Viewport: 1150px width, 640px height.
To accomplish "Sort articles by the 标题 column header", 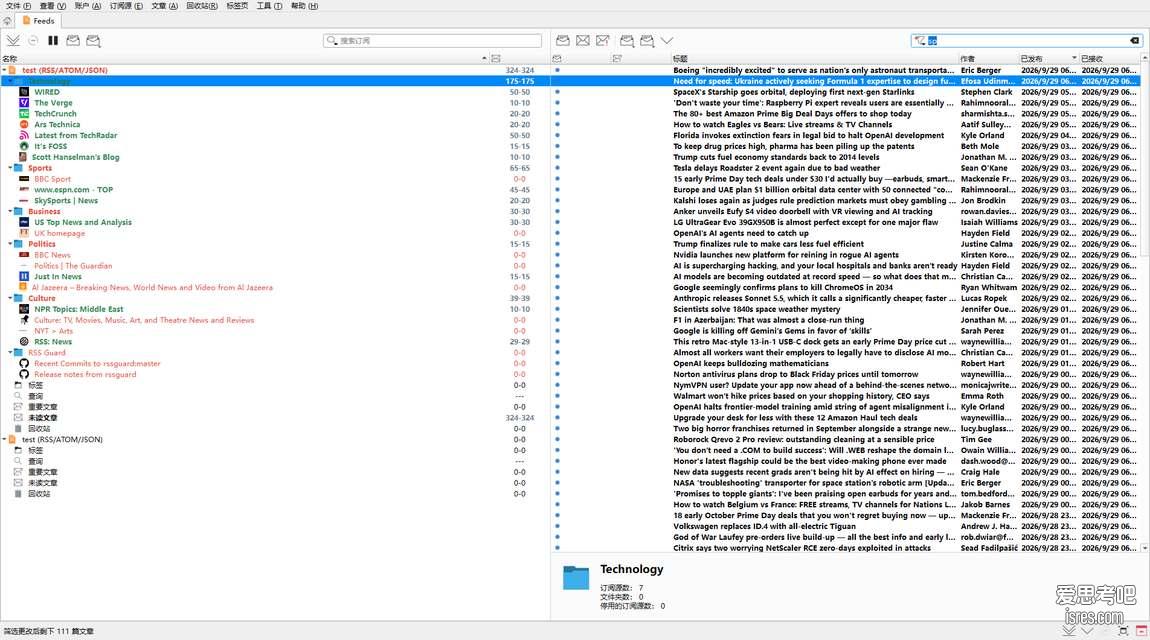I will pyautogui.click(x=814, y=58).
